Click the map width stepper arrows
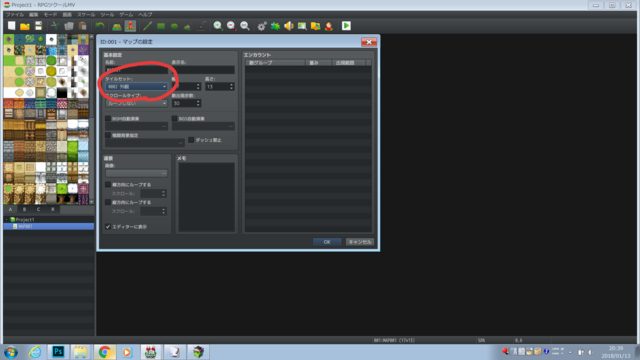Viewport: 640px width, 360px height. point(198,87)
